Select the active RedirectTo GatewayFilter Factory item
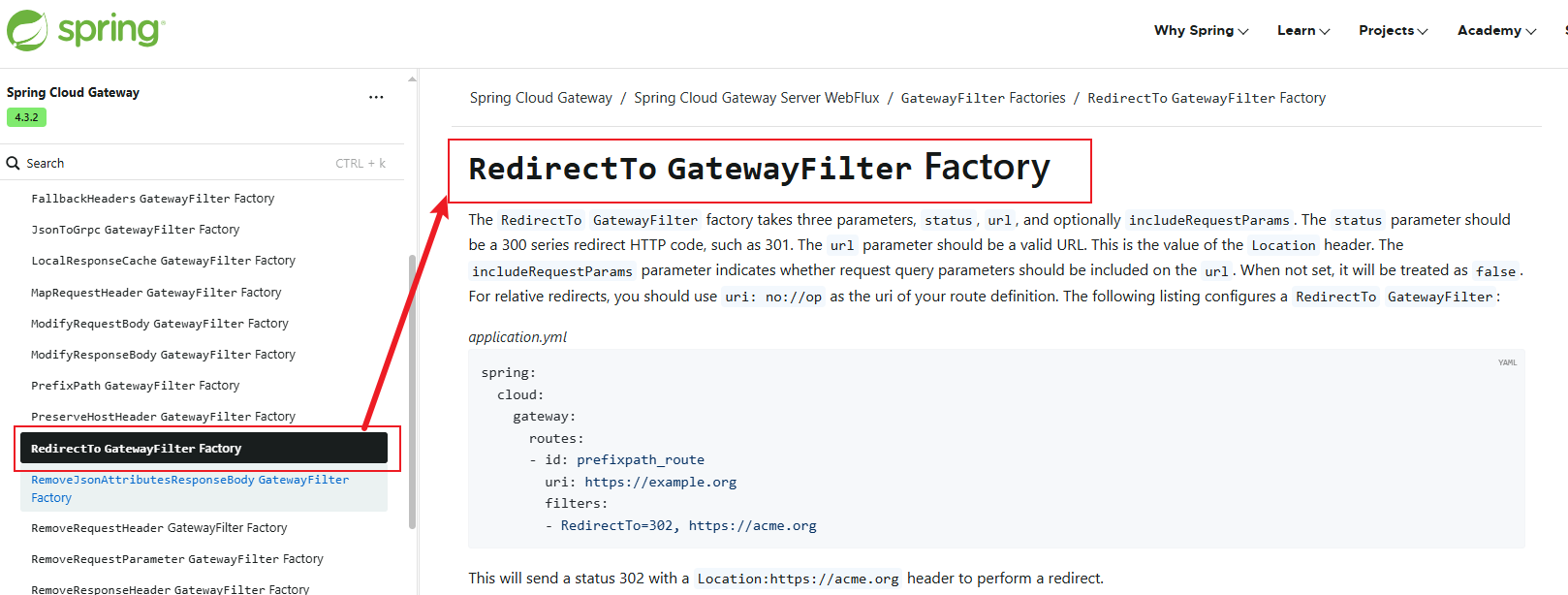This screenshot has width=1568, height=595. pyautogui.click(x=204, y=448)
